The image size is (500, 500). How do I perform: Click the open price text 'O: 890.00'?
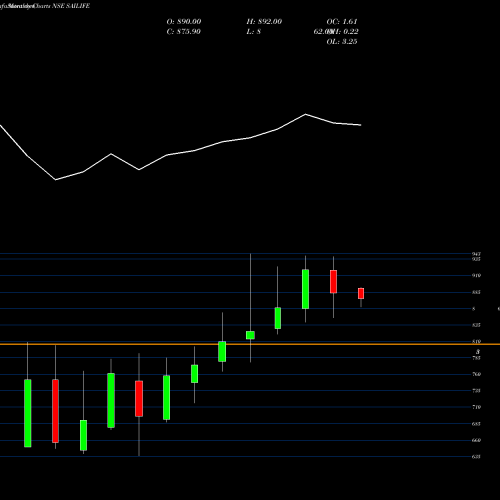pos(184,22)
